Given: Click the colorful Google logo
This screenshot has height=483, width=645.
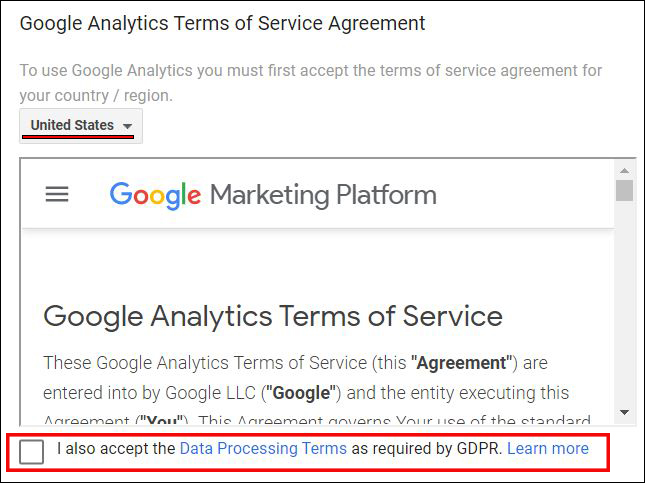Looking at the screenshot, I should click(x=155, y=195).
